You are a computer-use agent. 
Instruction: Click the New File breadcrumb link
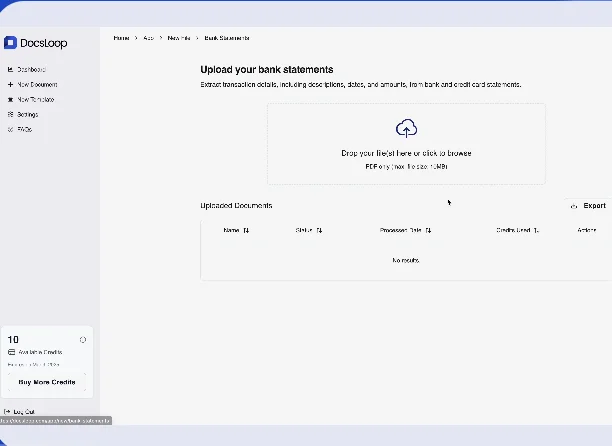(179, 38)
